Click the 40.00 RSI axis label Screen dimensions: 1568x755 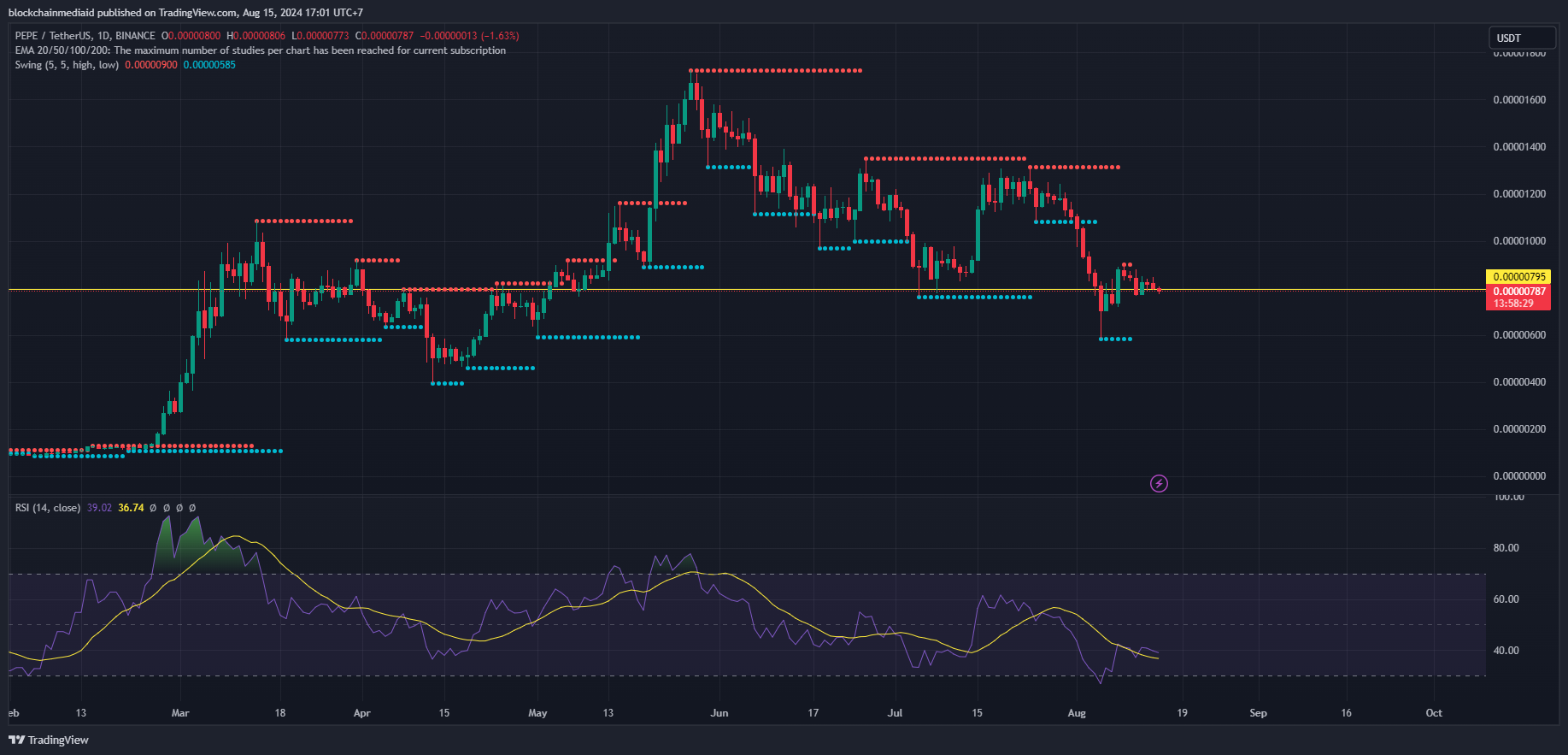point(1506,651)
